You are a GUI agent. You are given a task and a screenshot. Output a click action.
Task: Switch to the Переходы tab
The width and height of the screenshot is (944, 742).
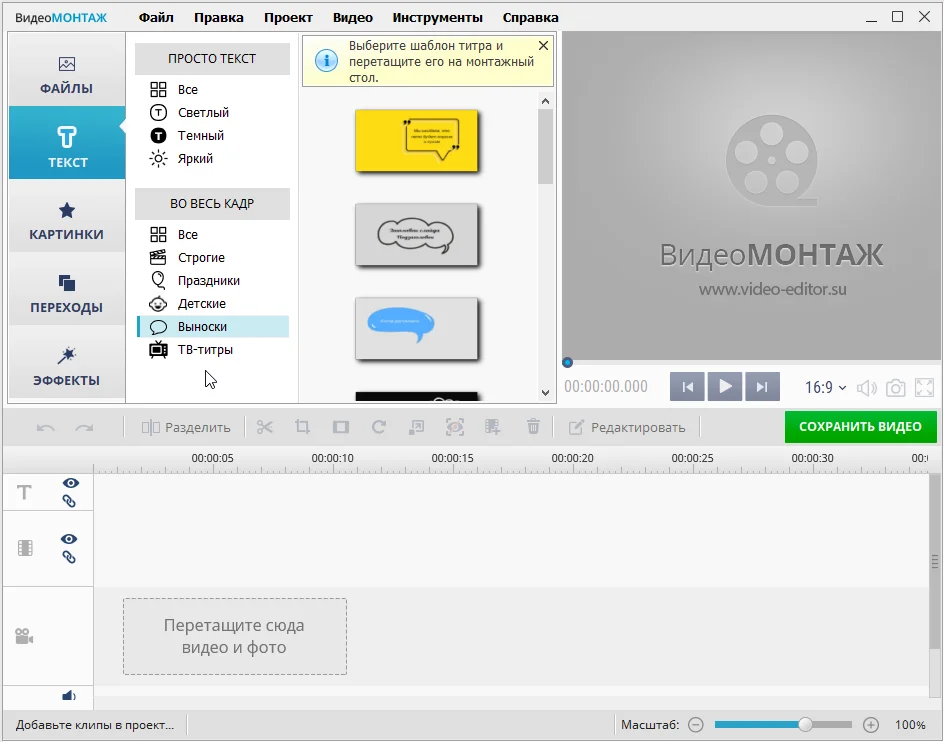[67, 295]
